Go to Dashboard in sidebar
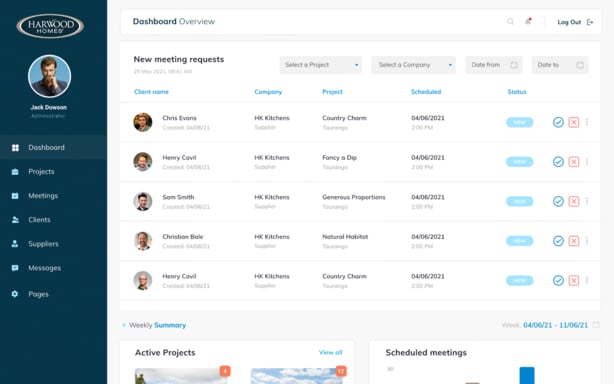The image size is (614, 384). (53, 148)
